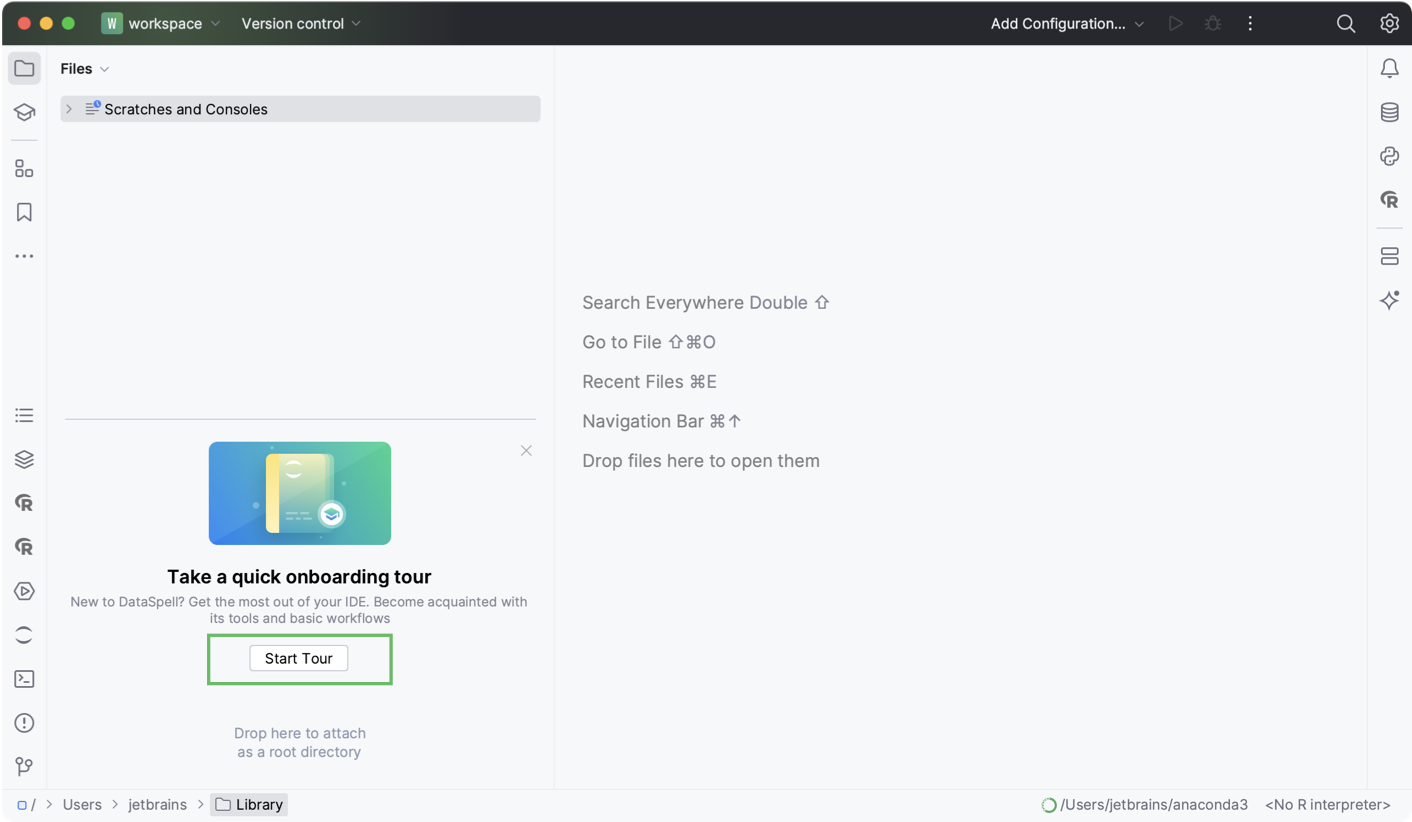Screen dimensions: 1412x822
Task: Open the Files view dropdown
Action: pyautogui.click(x=84, y=69)
